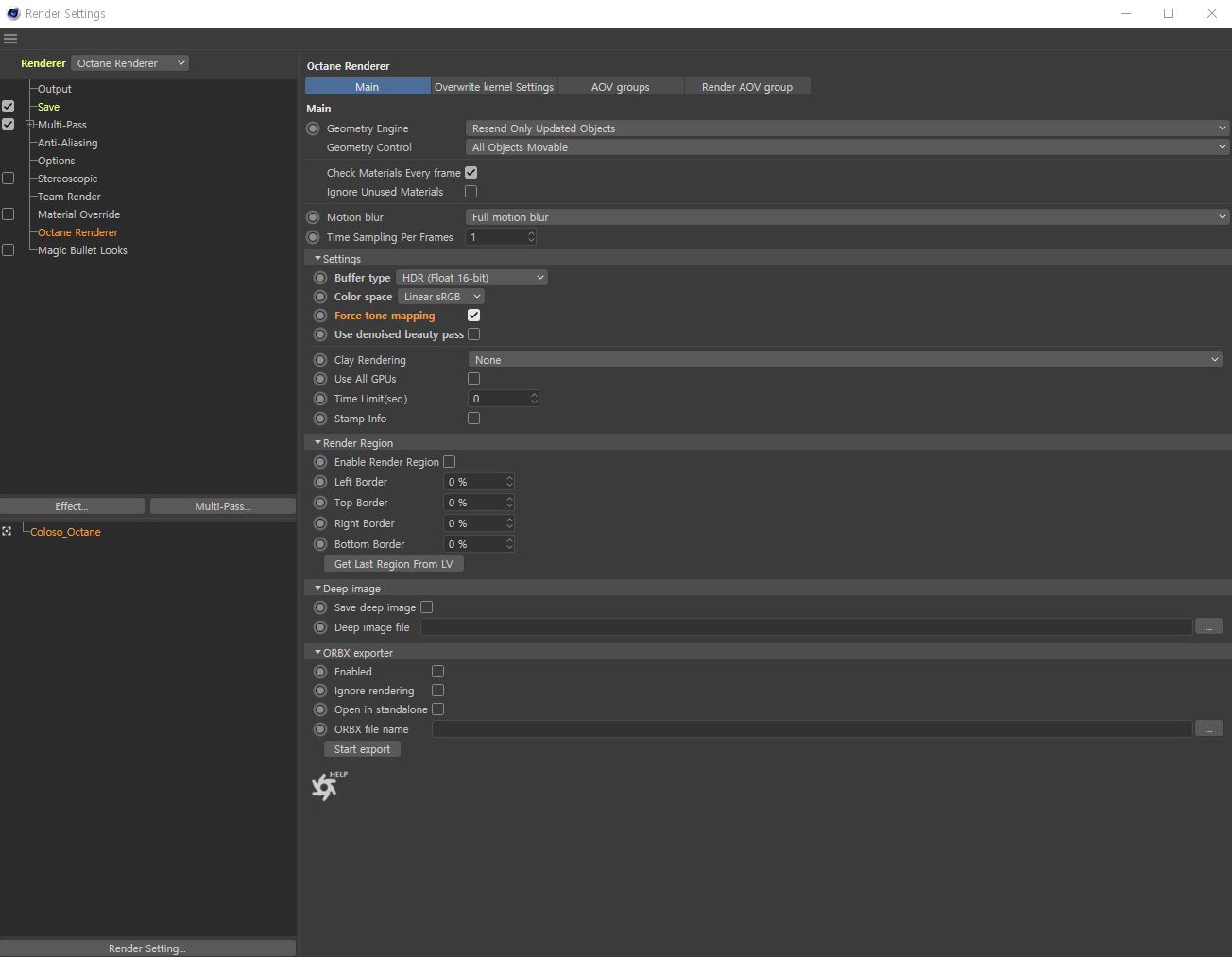Open the Render AOV group tab
The height and width of the screenshot is (957, 1232).
(x=747, y=87)
